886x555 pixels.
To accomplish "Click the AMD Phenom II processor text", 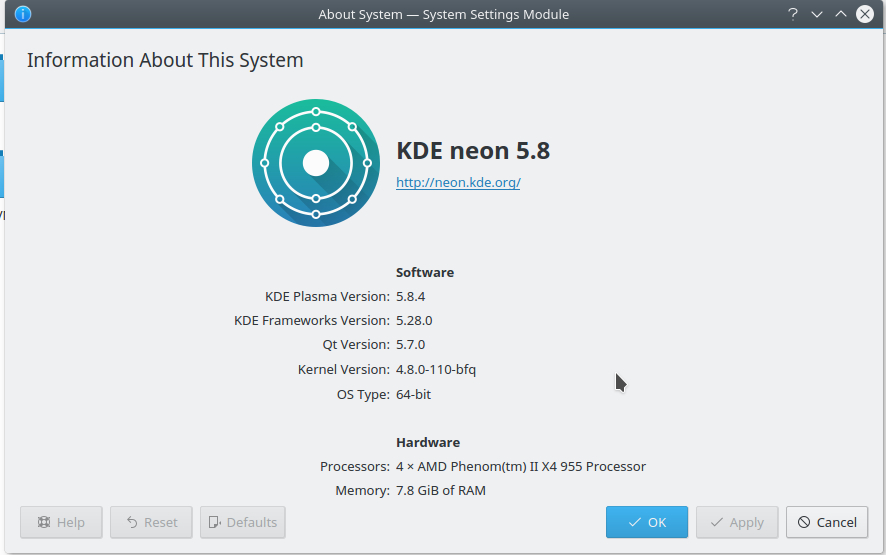I will coord(521,466).
